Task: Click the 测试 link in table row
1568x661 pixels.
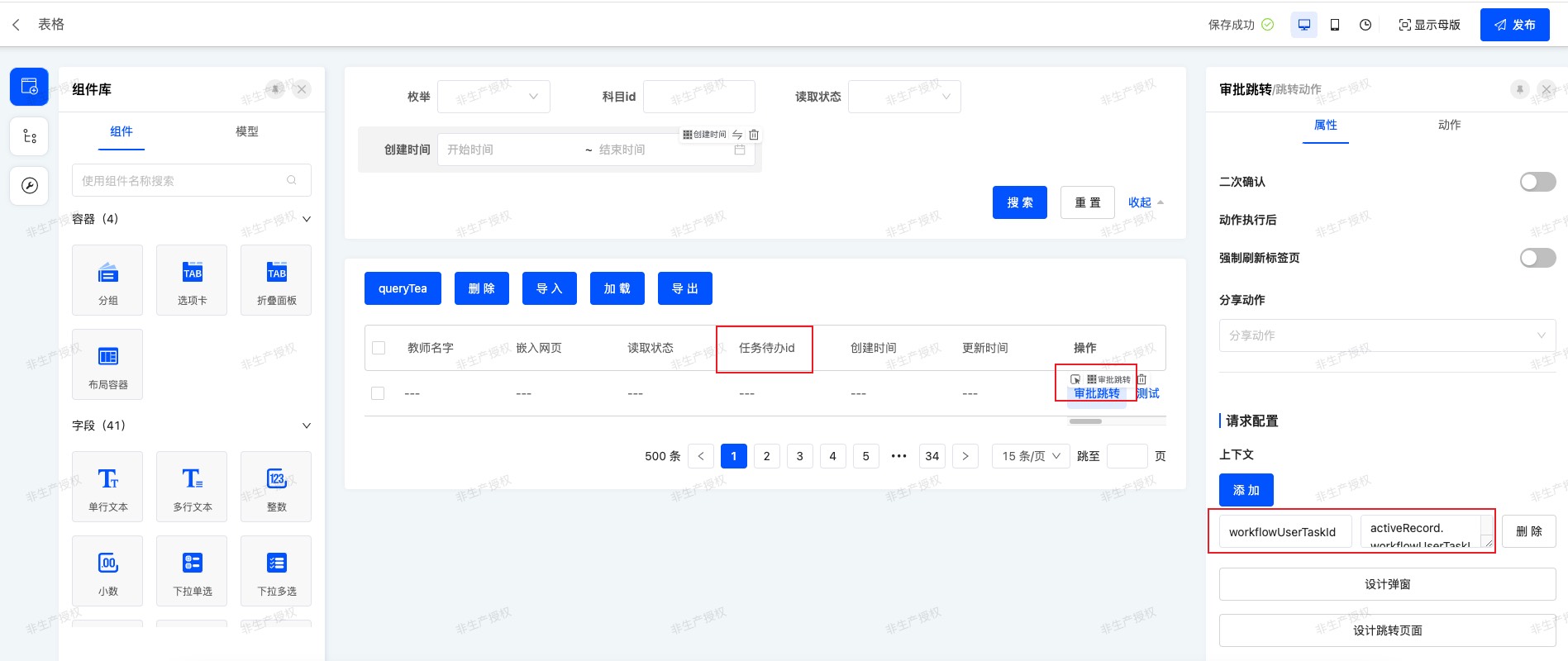Action: point(1148,393)
